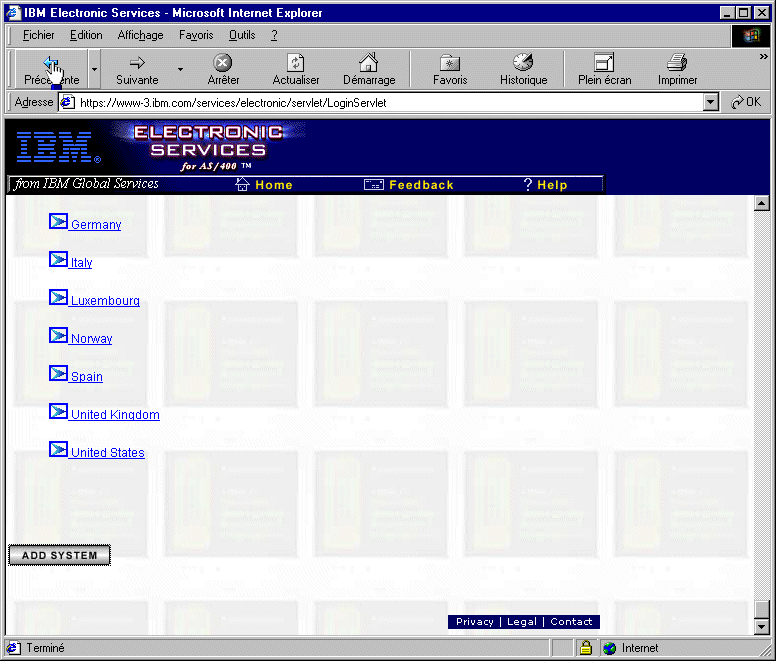Screen dimensions: 776x661
Task: Click the ADD SYSTEM button
Action: click(59, 555)
